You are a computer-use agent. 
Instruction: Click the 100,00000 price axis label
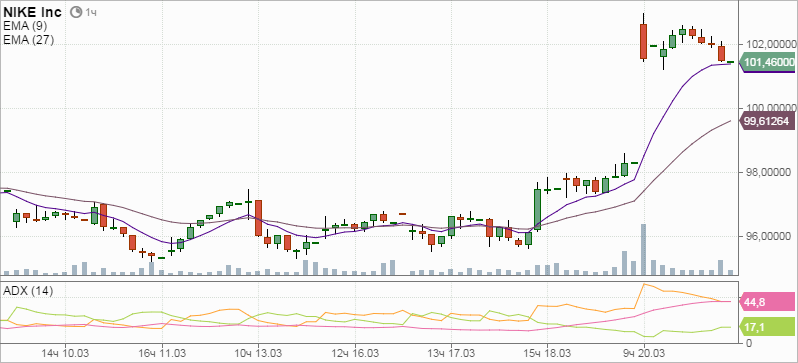(770, 107)
